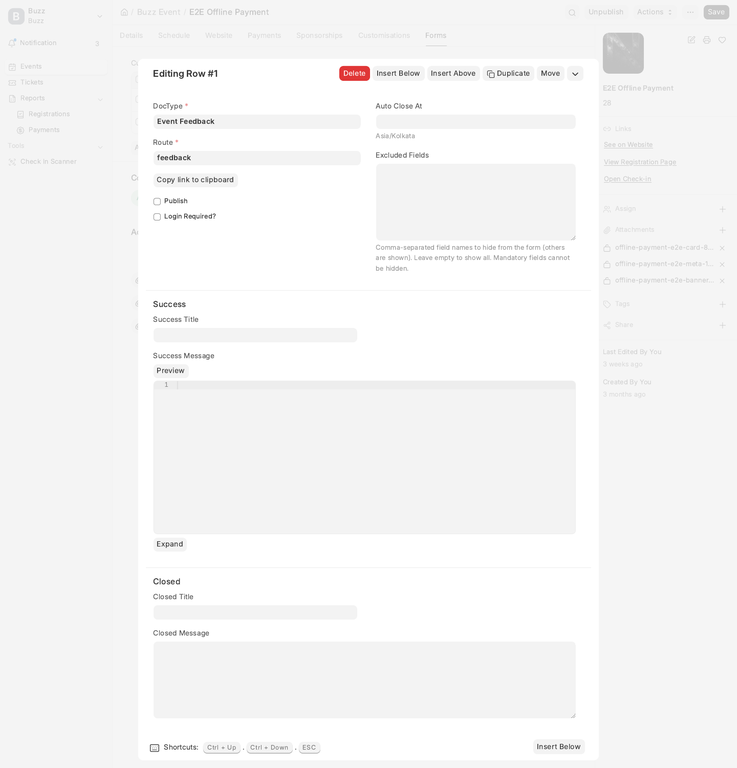Open Buzz Event breadcrumb link

click(x=159, y=12)
